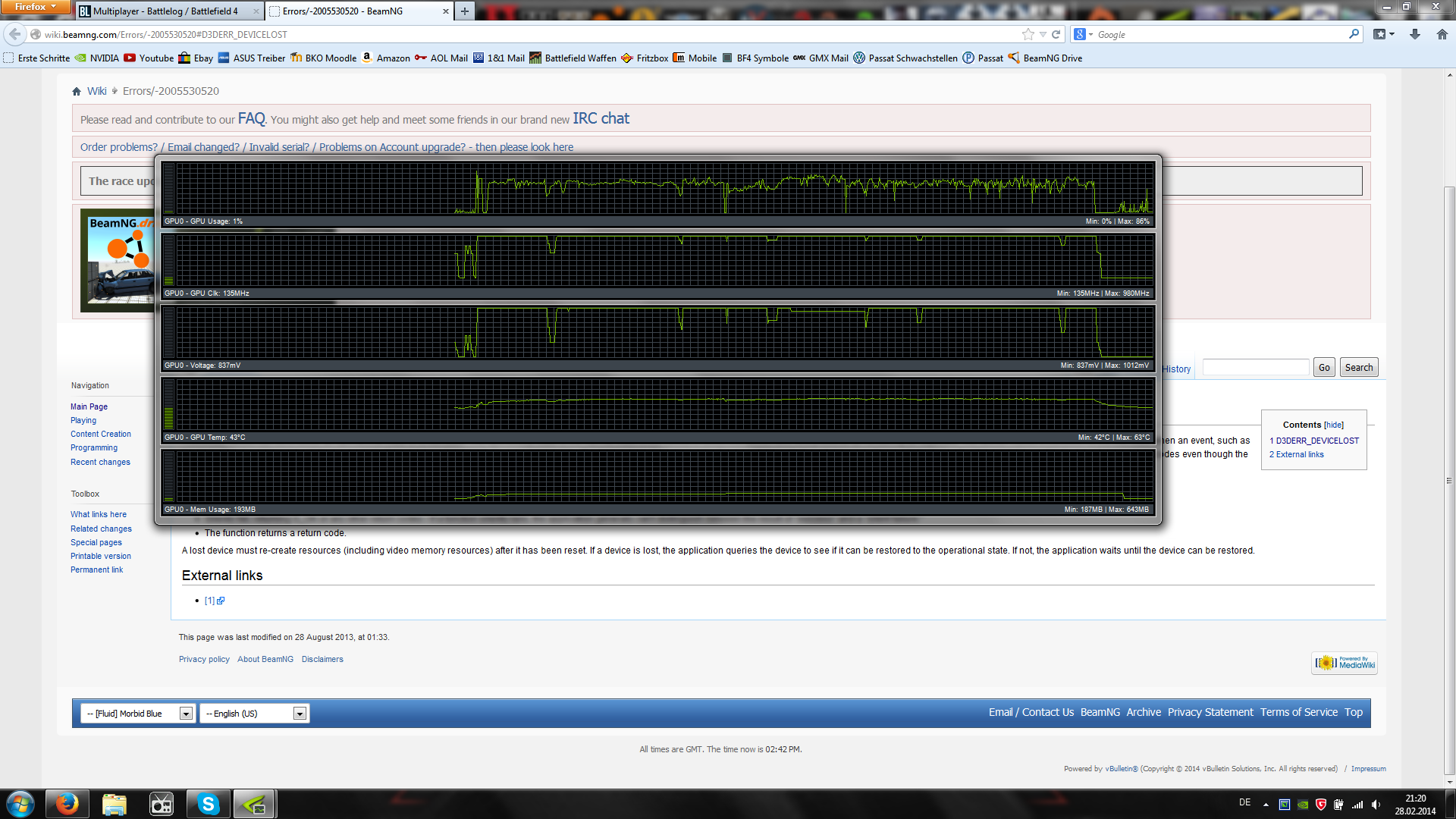Open the Downloads arrow icon

(x=1415, y=34)
